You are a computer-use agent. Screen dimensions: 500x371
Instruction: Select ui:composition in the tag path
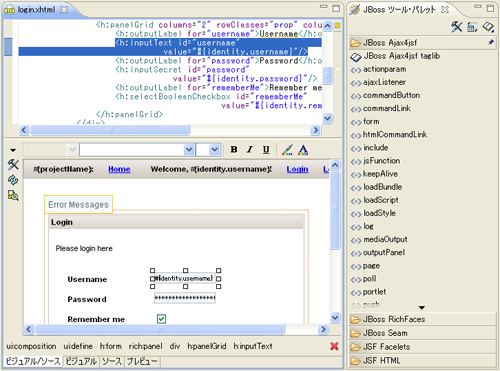click(x=31, y=346)
